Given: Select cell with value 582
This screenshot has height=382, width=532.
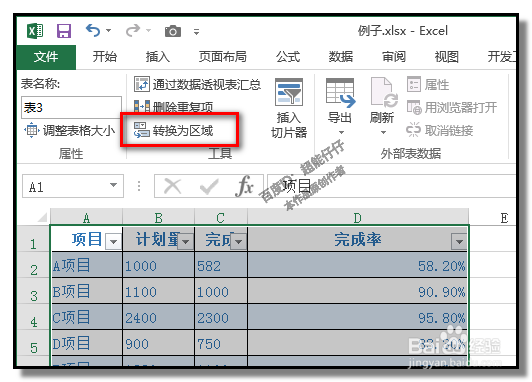Looking at the screenshot, I should pyautogui.click(x=221, y=265).
